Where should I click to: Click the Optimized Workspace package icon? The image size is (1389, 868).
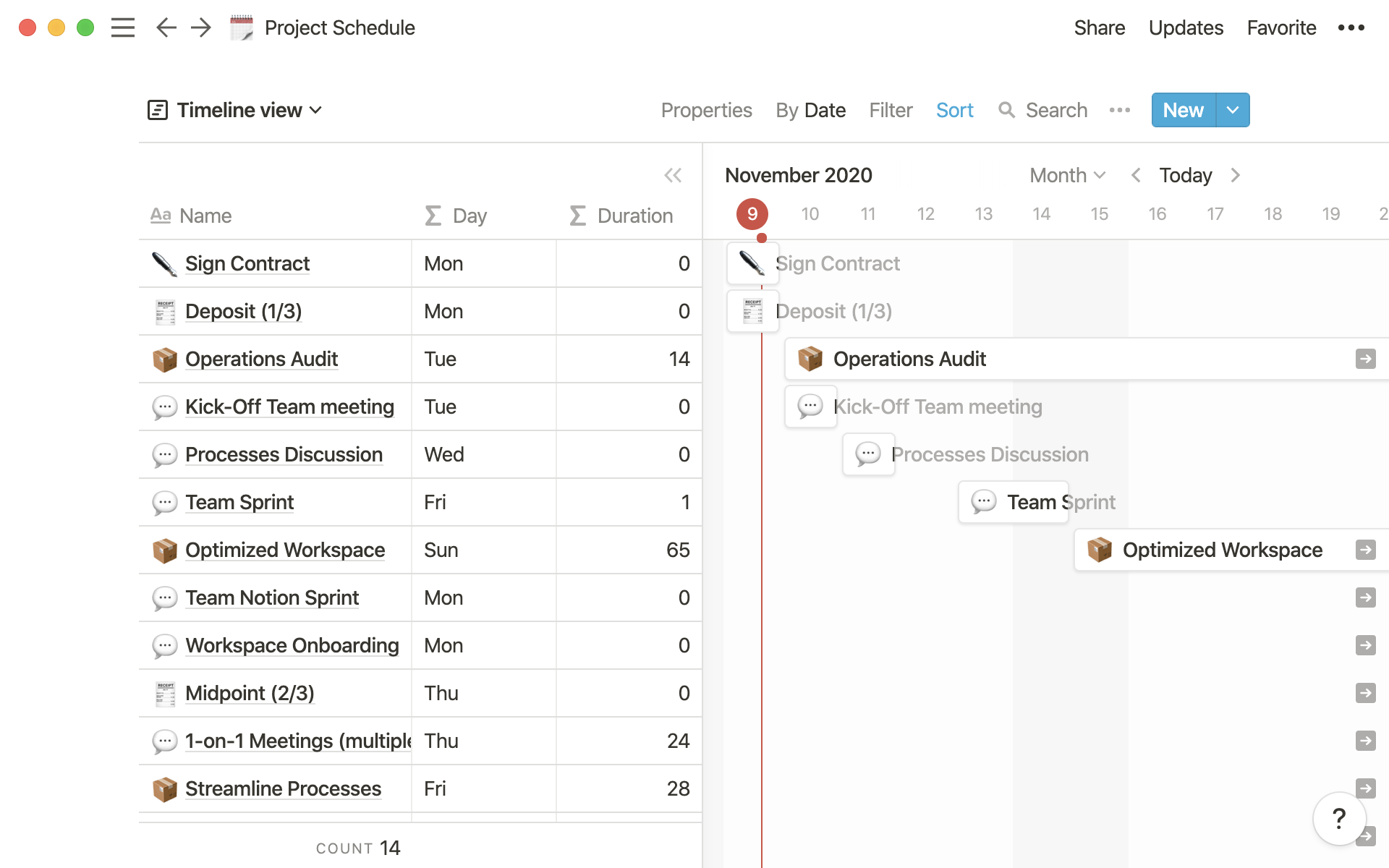[x=163, y=549]
